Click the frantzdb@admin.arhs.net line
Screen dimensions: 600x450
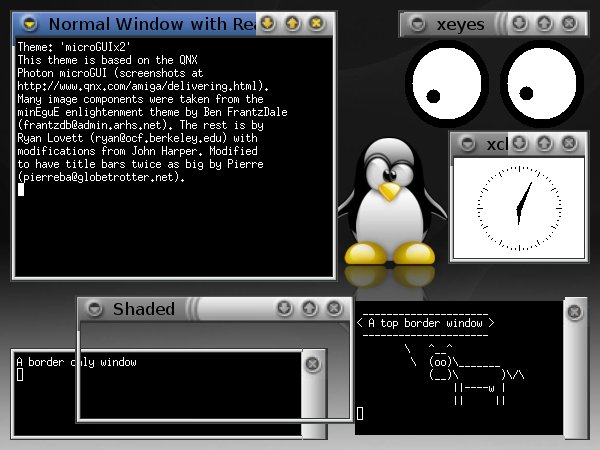[x=140, y=125]
